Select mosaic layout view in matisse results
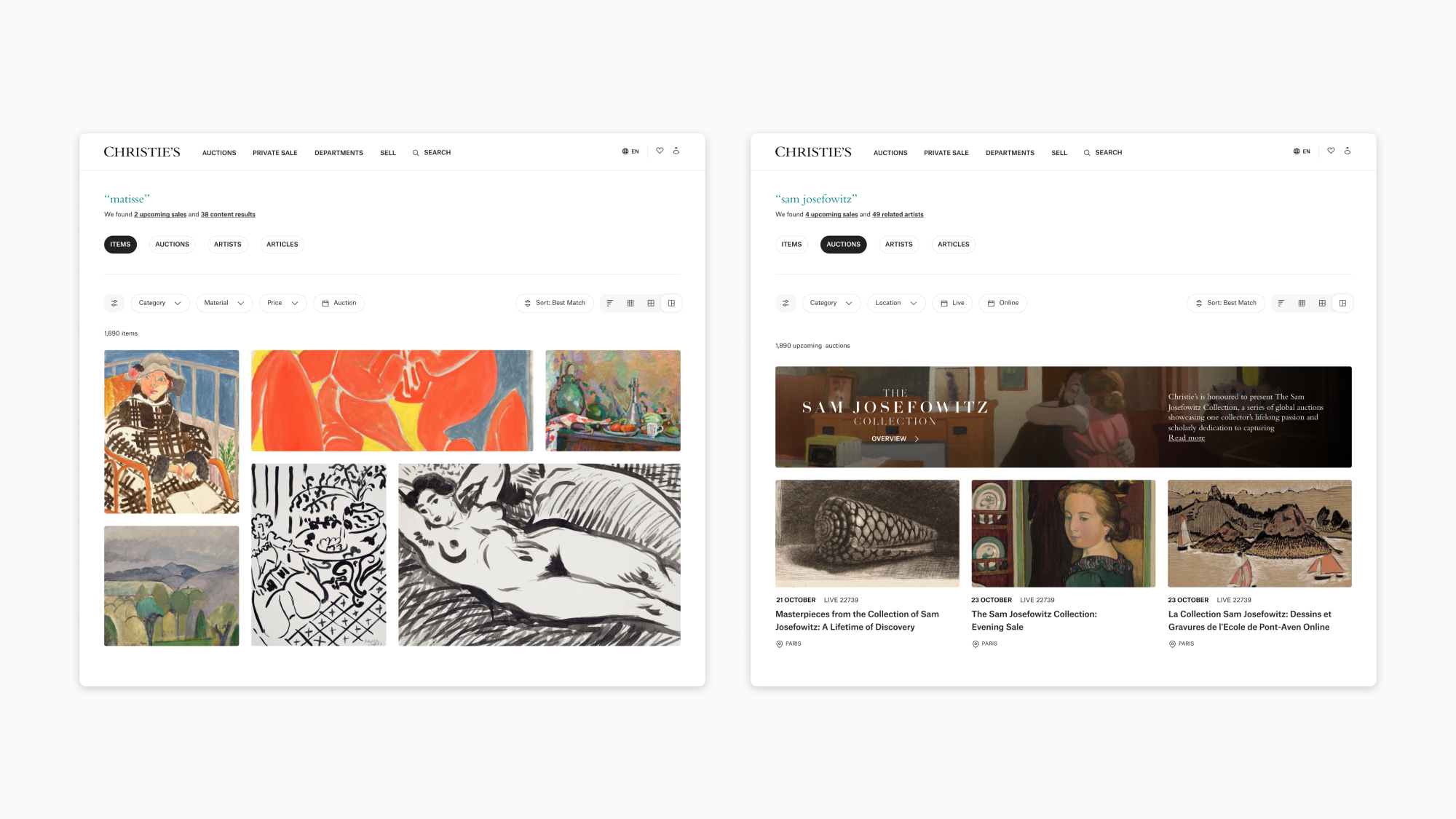The image size is (1456, 819). pyautogui.click(x=671, y=303)
